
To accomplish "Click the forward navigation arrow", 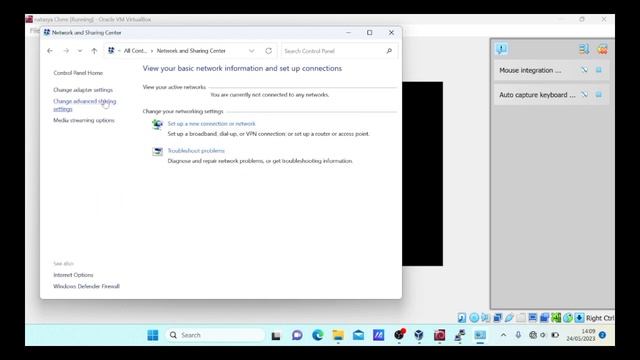I will (x=66, y=51).
